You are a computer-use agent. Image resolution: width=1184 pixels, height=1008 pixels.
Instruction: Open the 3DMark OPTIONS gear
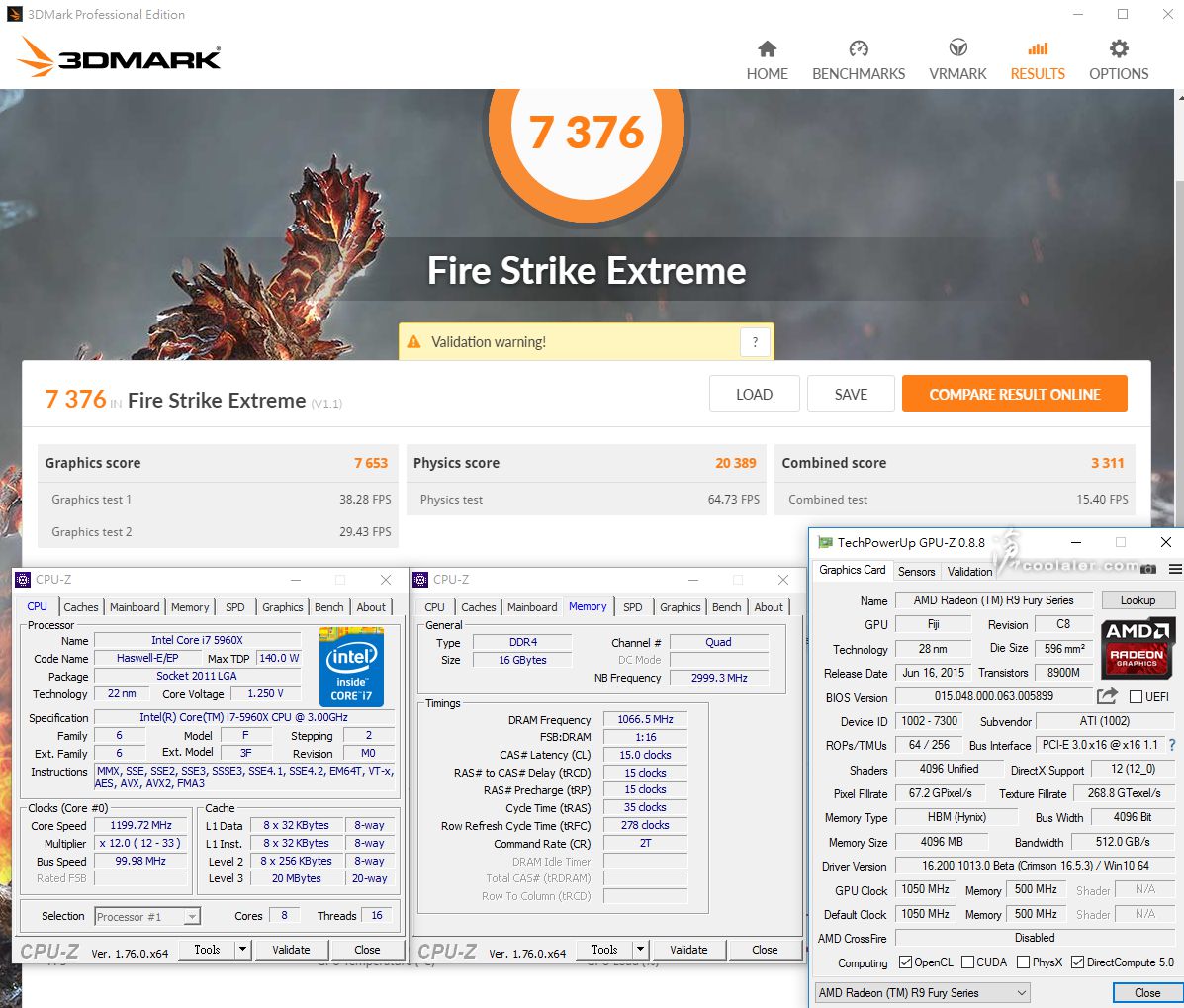(1119, 60)
